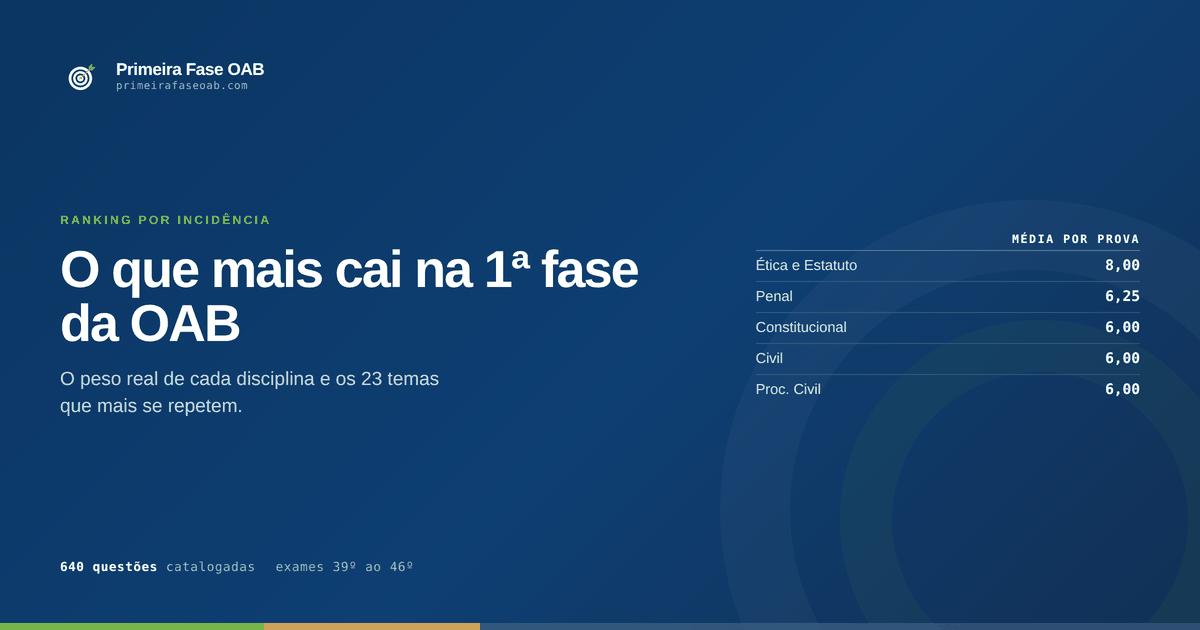The image size is (1200, 630).
Task: Select the "RANKING POR INCIDÊNCIA" label
Action: pyautogui.click(x=165, y=220)
